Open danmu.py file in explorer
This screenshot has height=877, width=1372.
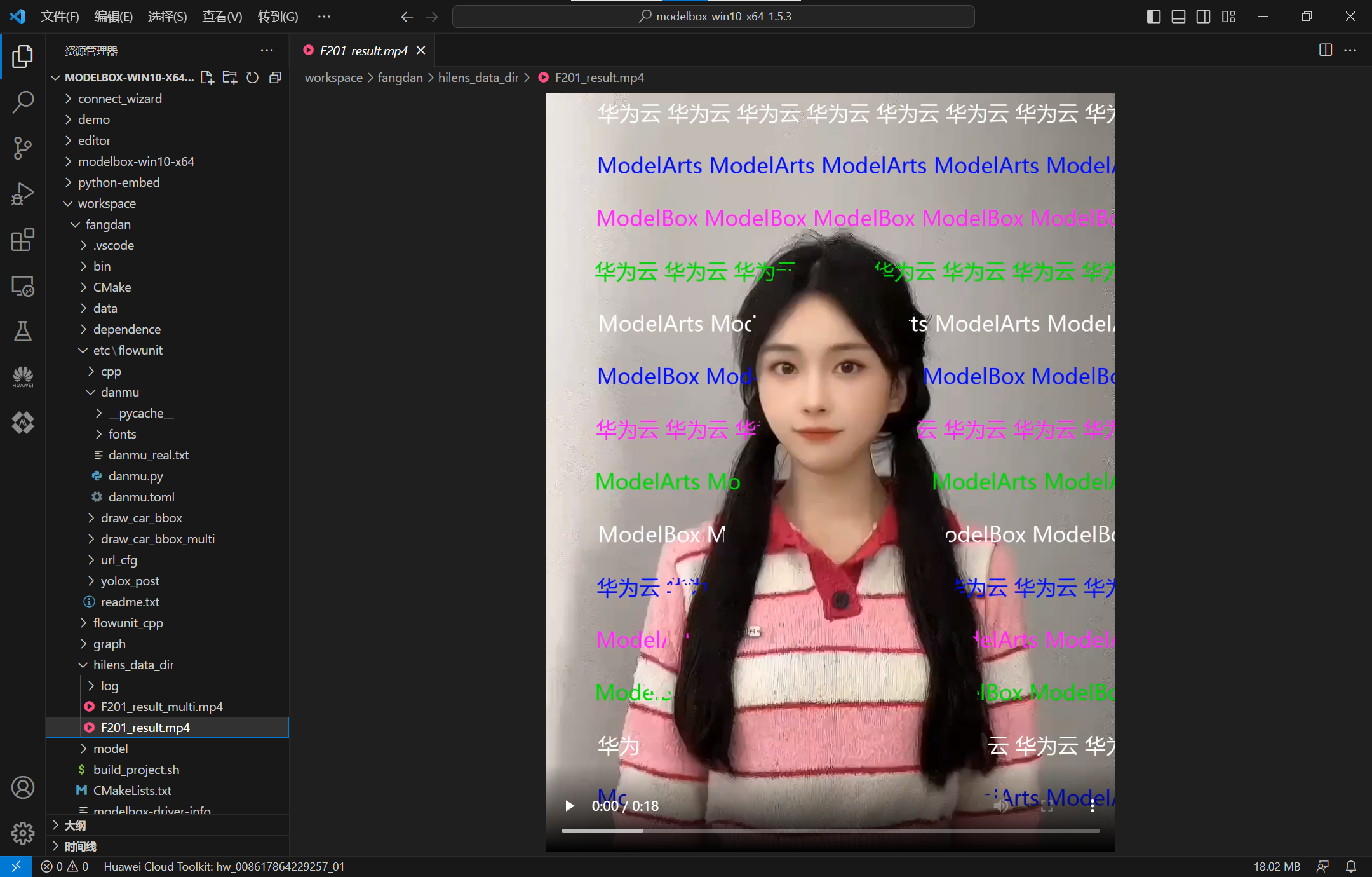tap(135, 476)
